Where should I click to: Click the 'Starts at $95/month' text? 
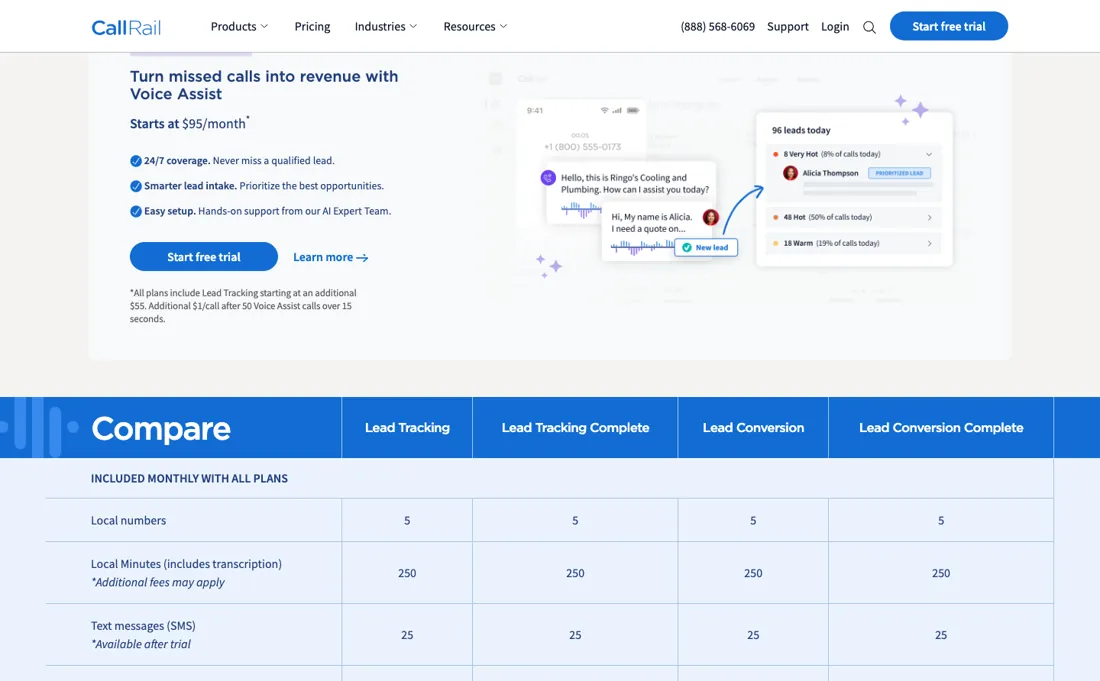(189, 123)
